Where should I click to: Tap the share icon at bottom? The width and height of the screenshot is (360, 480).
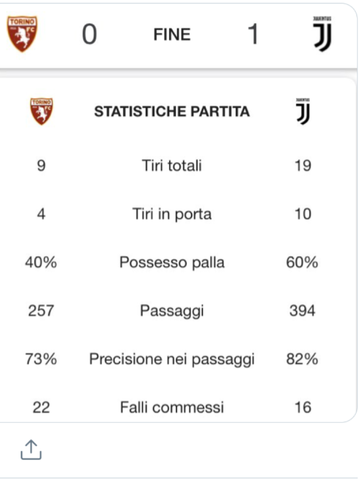(x=31, y=450)
